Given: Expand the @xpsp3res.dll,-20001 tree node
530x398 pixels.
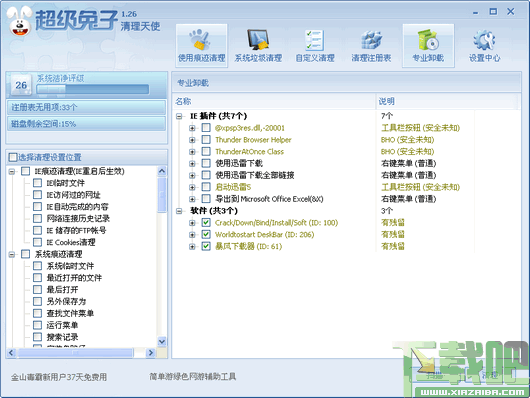Looking at the screenshot, I should [192, 128].
